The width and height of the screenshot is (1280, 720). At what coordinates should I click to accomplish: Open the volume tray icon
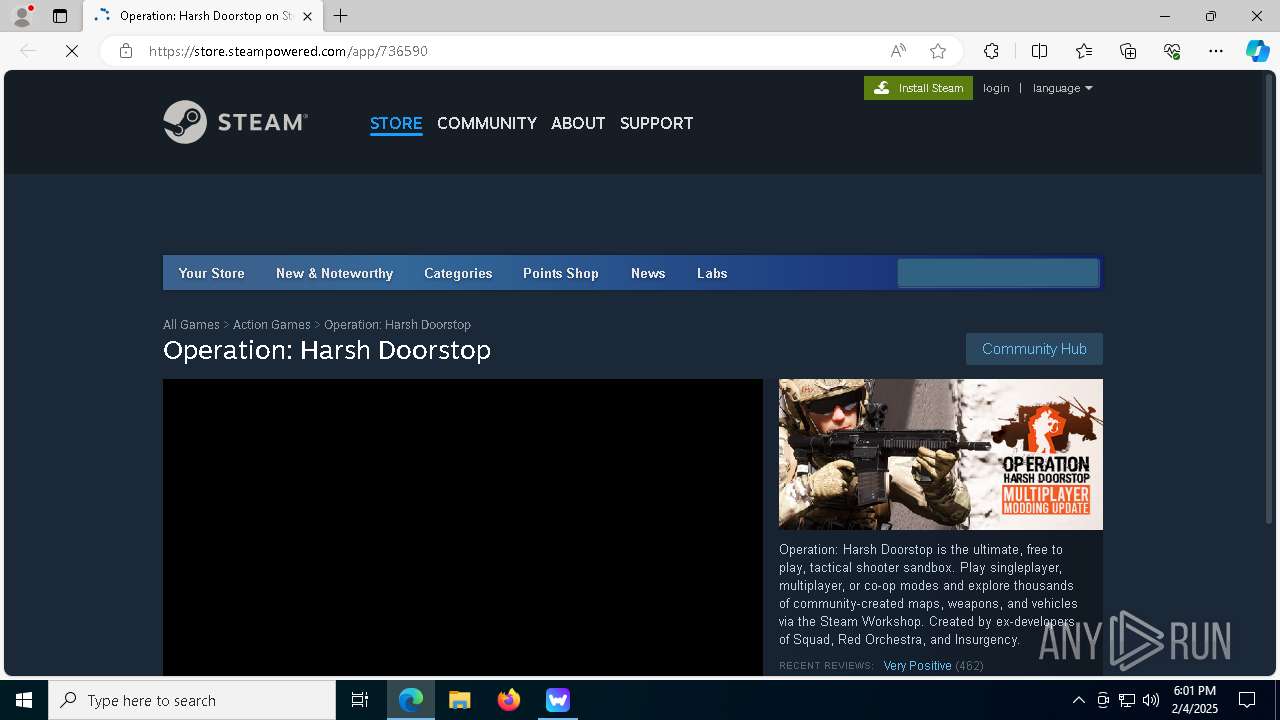(x=1151, y=700)
